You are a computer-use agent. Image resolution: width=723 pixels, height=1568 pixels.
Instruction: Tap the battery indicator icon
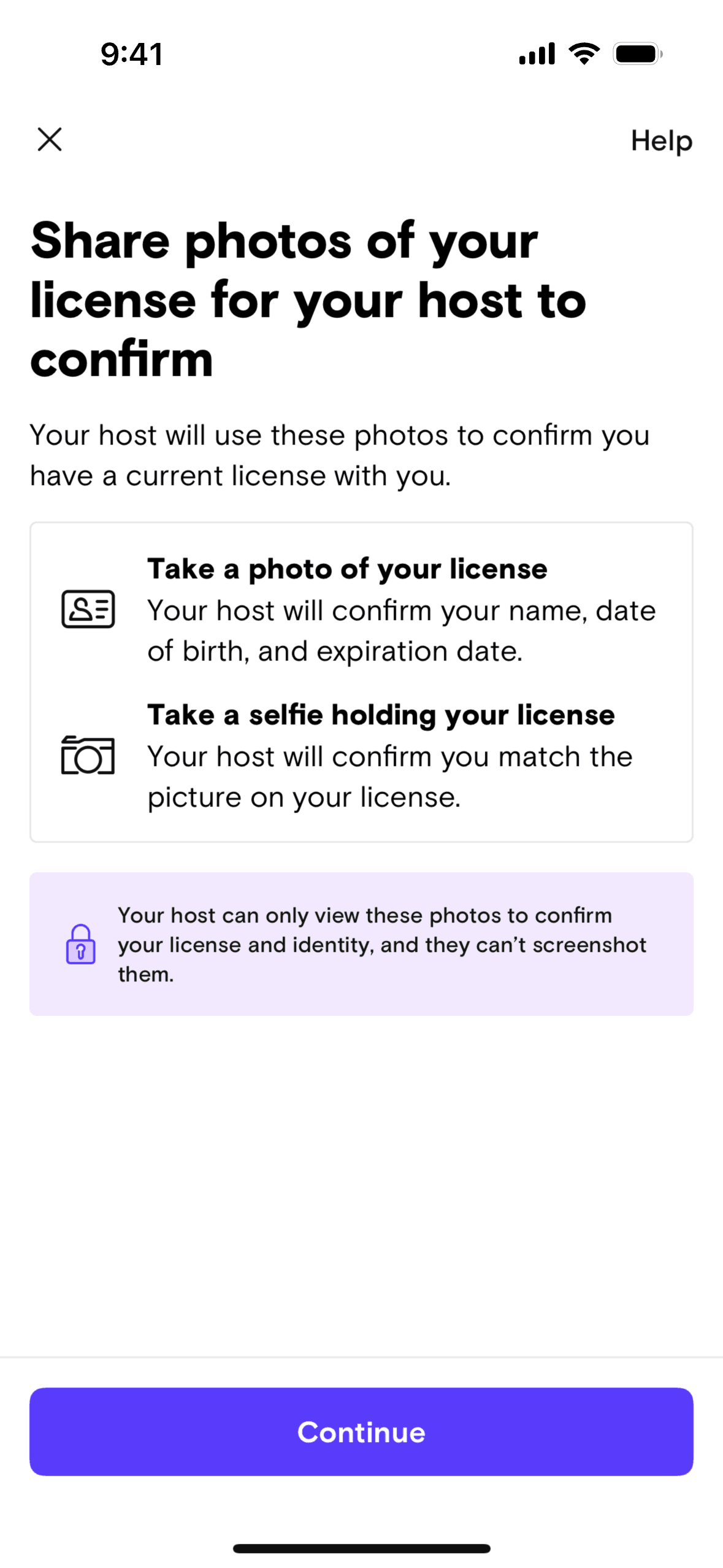pos(638,54)
